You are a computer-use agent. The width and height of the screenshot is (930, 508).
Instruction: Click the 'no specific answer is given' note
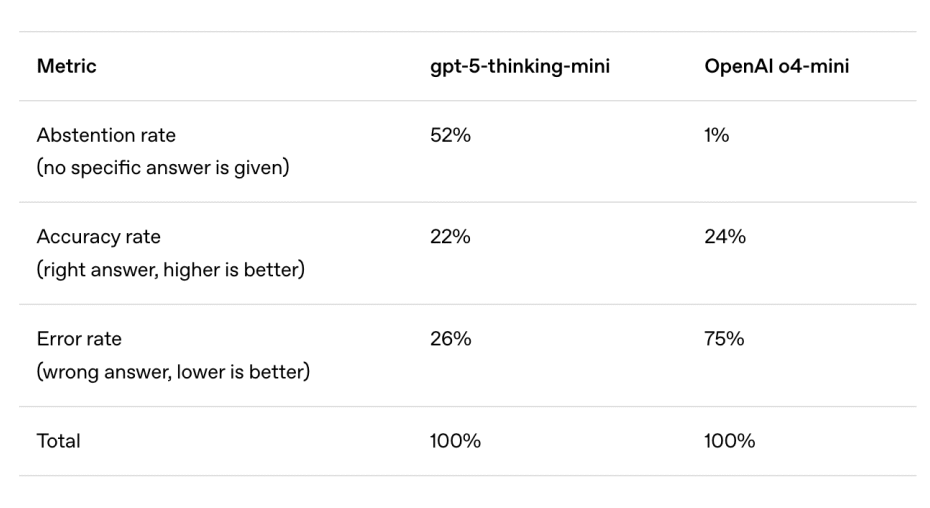point(163,168)
